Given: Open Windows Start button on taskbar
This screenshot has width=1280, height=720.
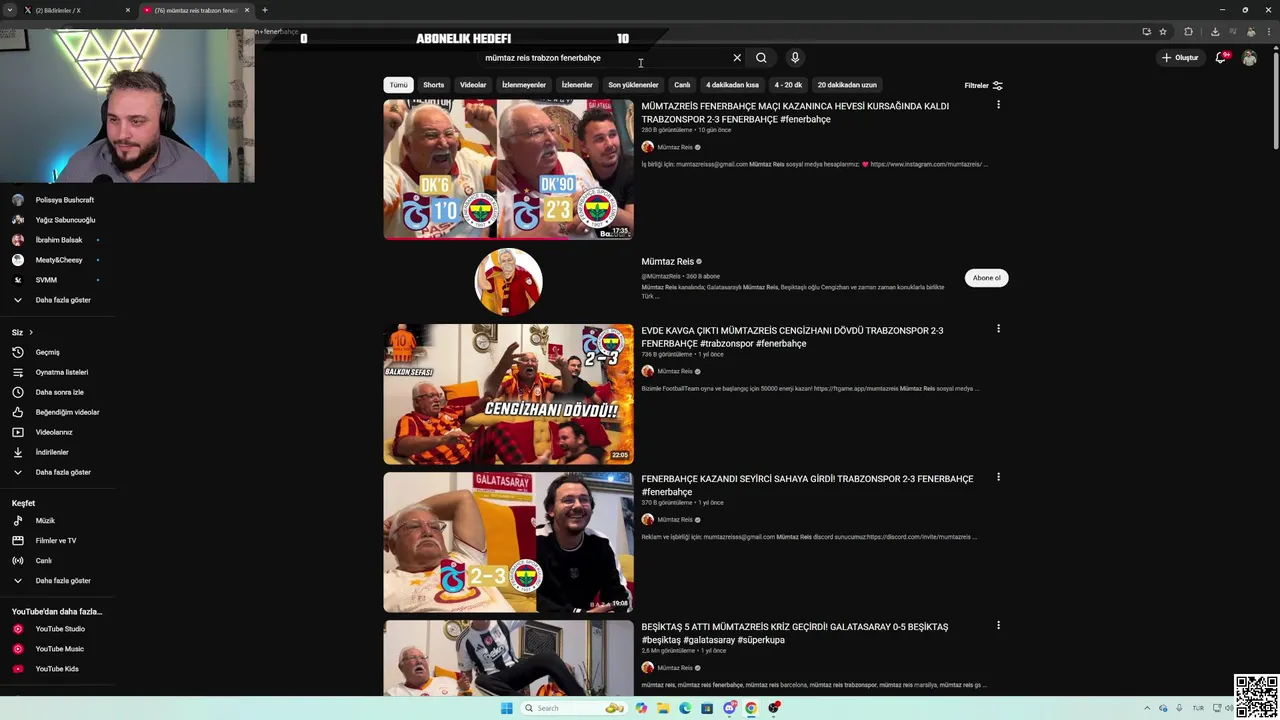Looking at the screenshot, I should click(507, 708).
